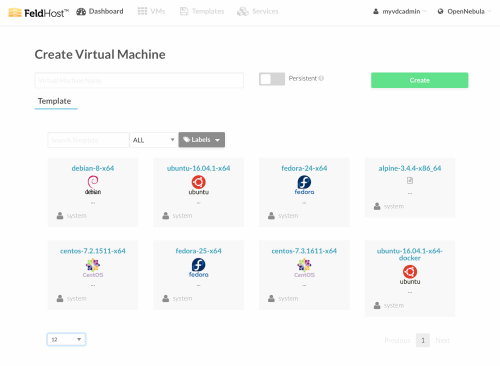500x366 pixels.
Task: Click the user icon next to myvdcadmin
Action: tap(376, 11)
